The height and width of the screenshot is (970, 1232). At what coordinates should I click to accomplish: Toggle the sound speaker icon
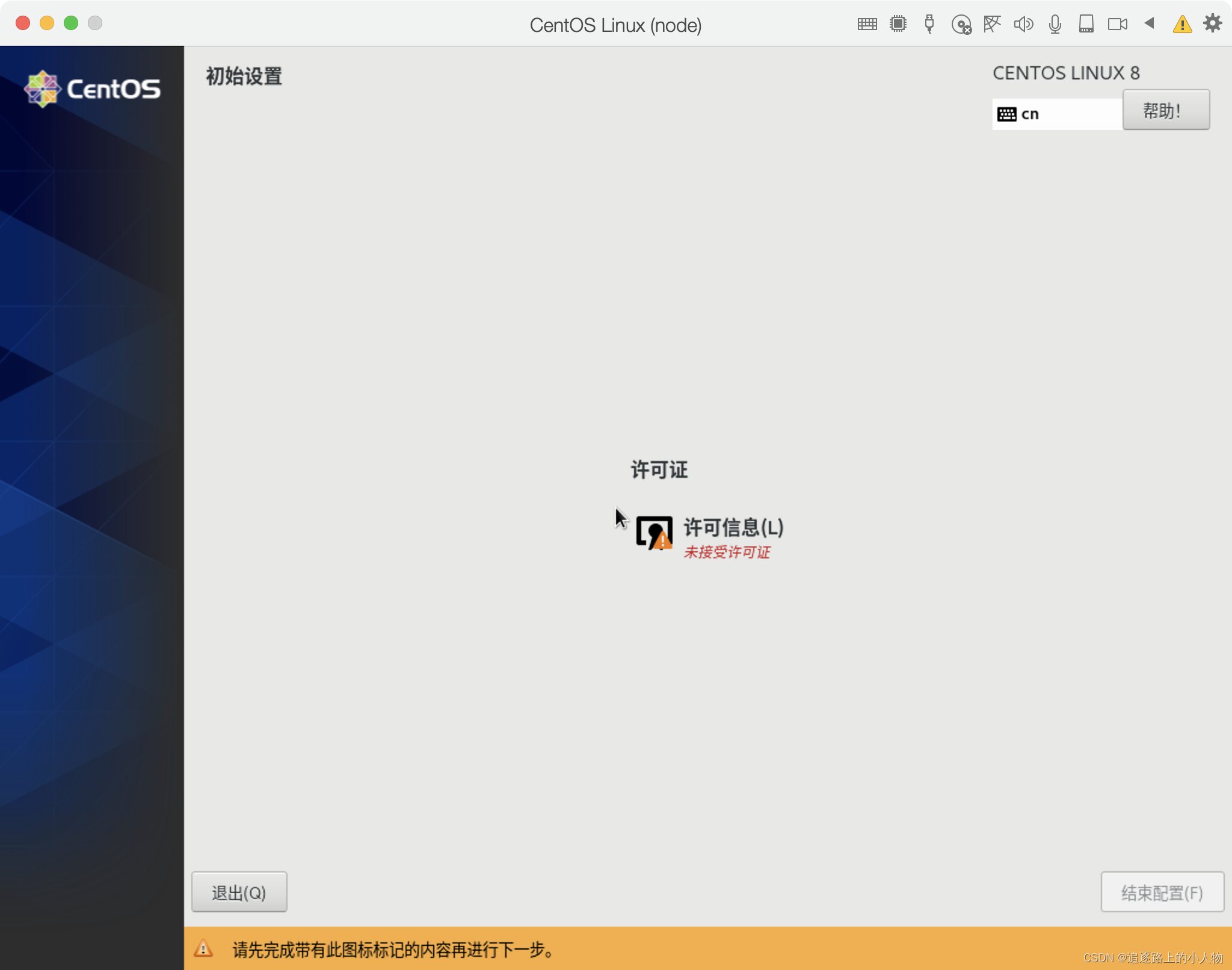click(x=1023, y=24)
